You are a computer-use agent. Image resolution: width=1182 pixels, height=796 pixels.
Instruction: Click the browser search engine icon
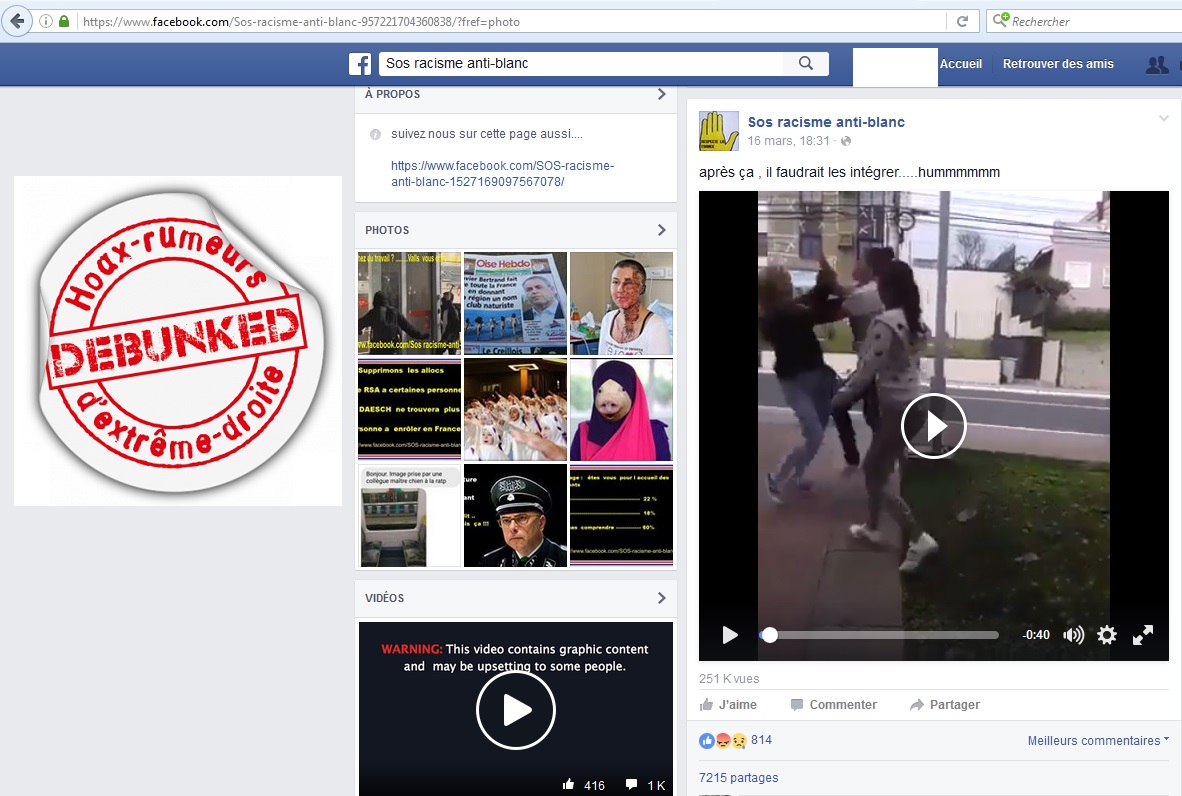coord(1001,20)
